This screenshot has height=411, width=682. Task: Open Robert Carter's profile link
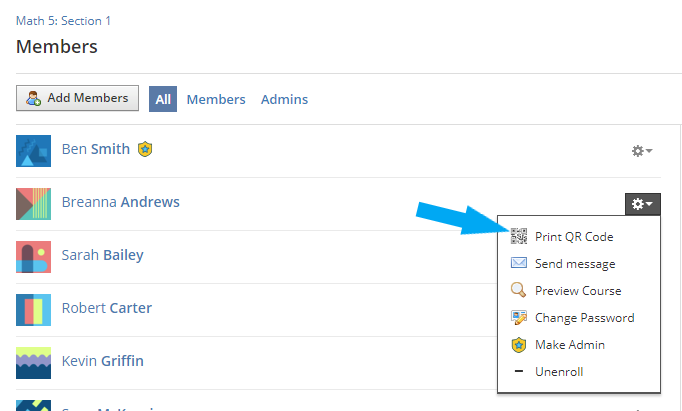tap(106, 308)
